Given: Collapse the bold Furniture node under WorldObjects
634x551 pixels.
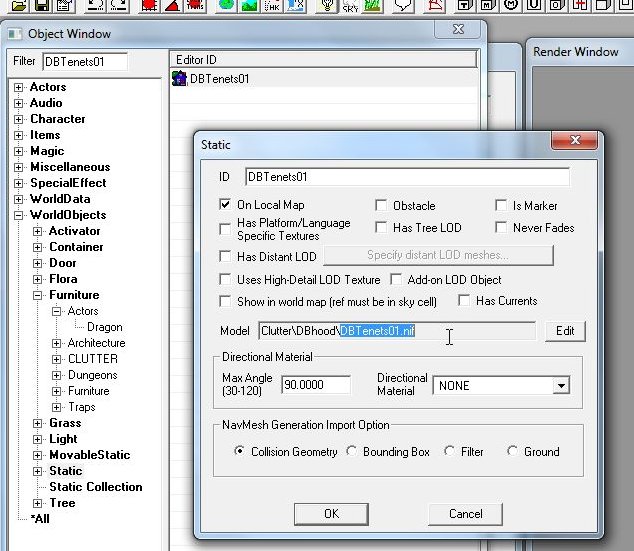Looking at the screenshot, I should pos(37,295).
